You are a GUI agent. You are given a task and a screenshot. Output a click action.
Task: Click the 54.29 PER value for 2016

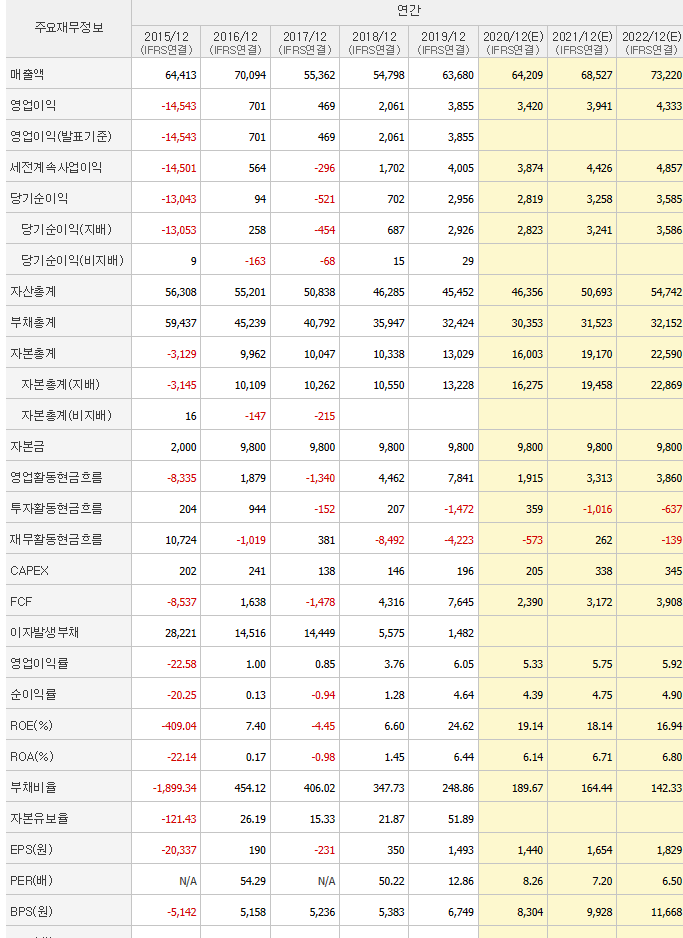252,881
